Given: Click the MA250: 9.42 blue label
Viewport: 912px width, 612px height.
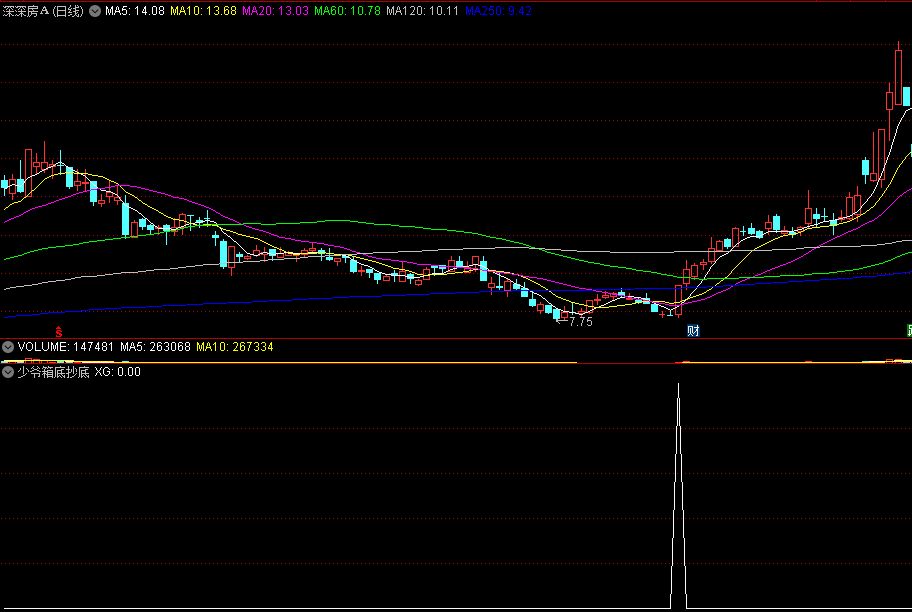Looking at the screenshot, I should 498,11.
